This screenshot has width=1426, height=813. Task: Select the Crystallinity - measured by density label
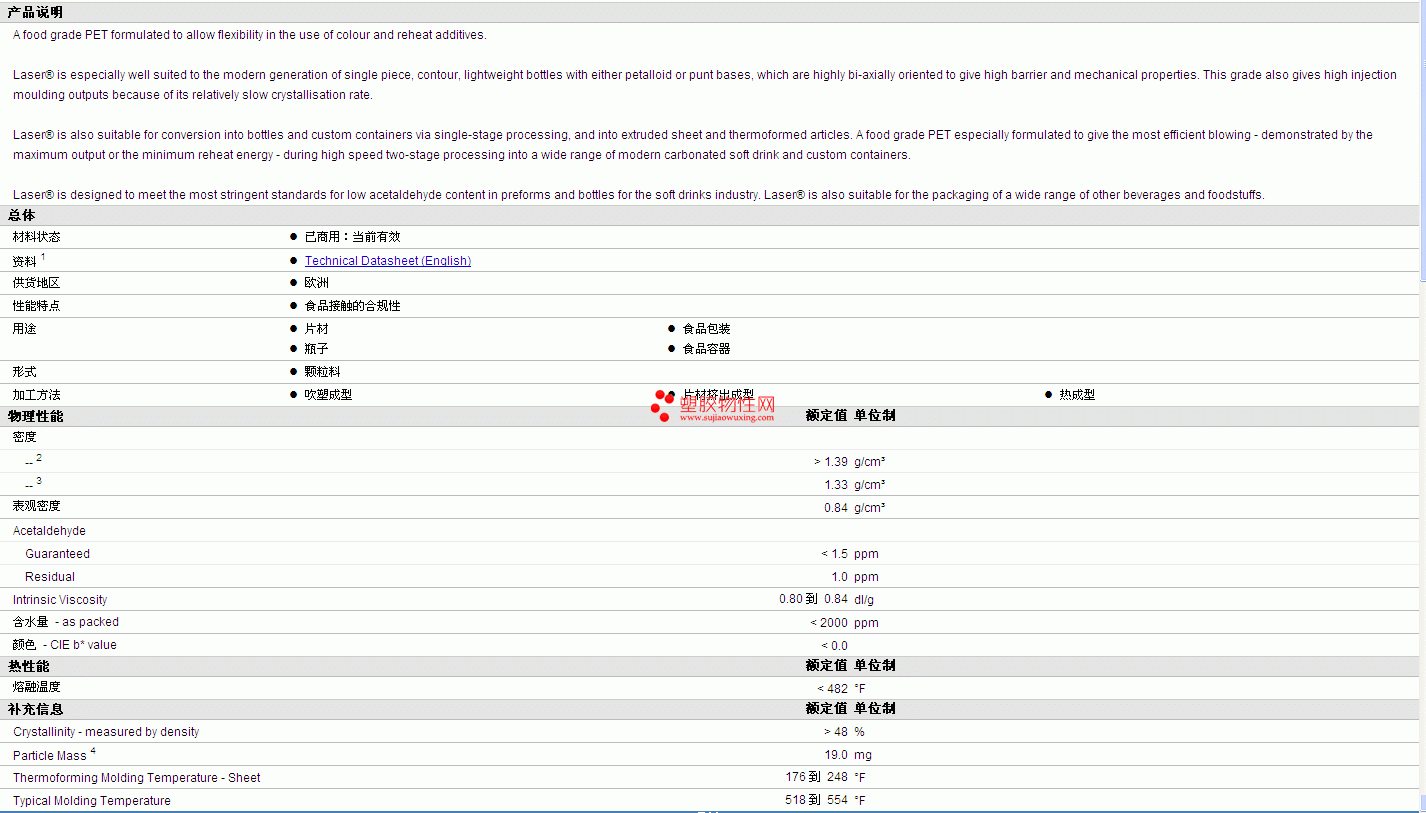pyautogui.click(x=106, y=732)
